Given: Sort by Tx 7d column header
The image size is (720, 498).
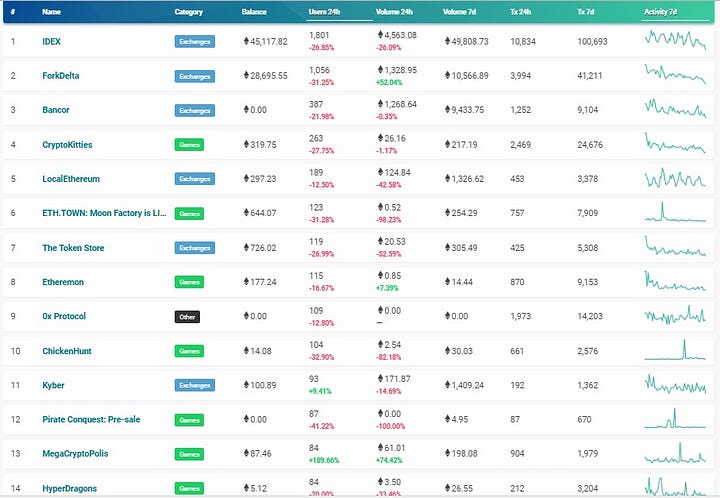Looking at the screenshot, I should click(585, 12).
